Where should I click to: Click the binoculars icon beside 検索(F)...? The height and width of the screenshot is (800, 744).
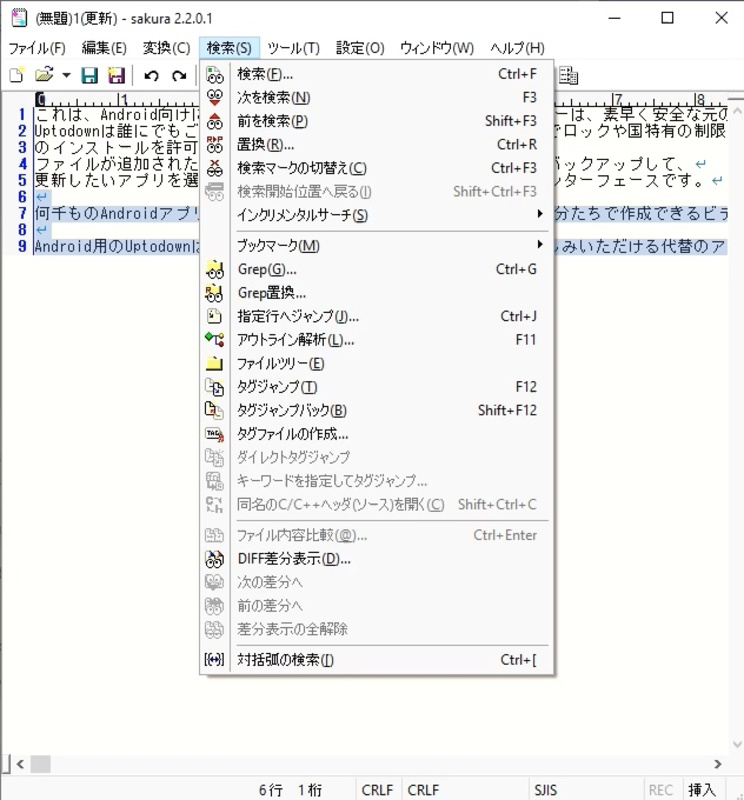(x=215, y=74)
